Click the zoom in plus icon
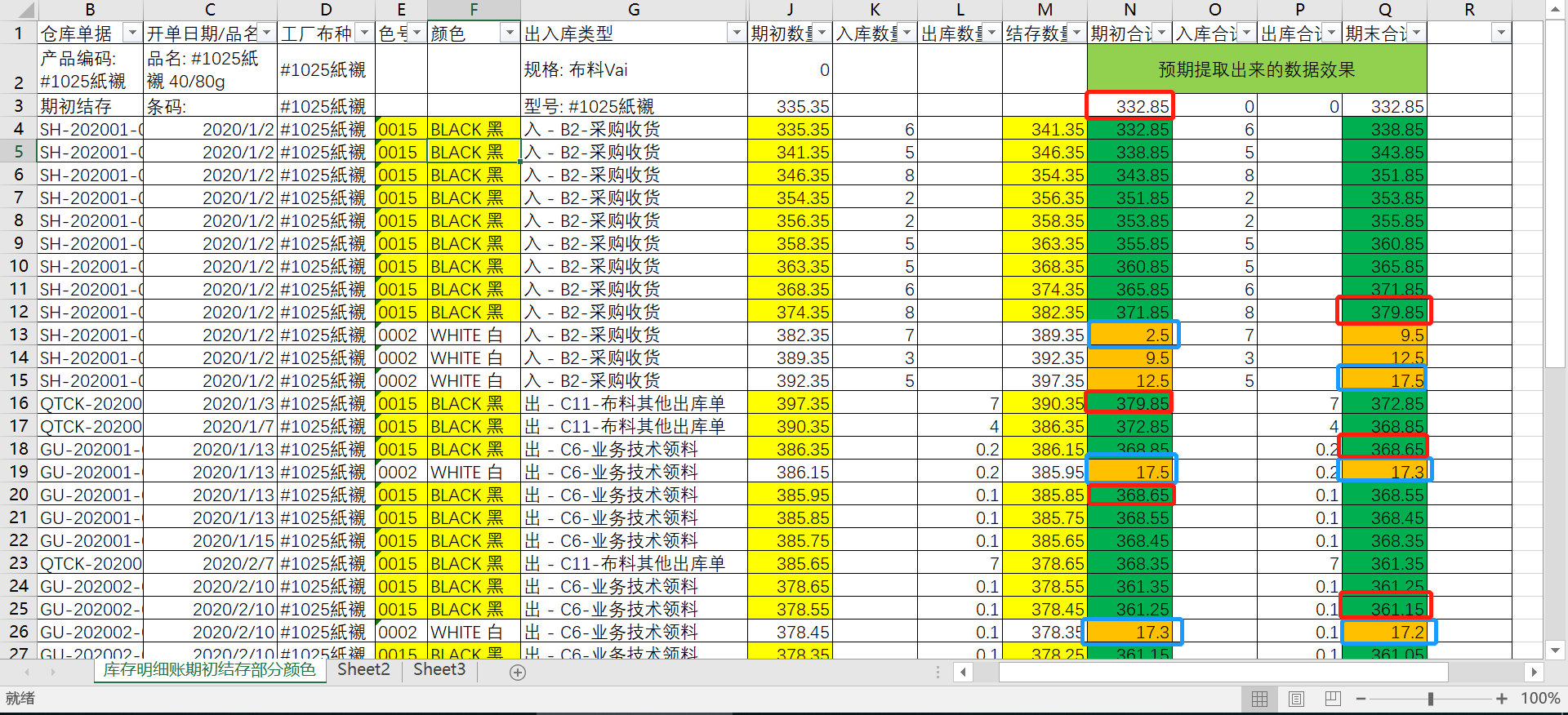This screenshot has width=1568, height=715. (x=1501, y=699)
